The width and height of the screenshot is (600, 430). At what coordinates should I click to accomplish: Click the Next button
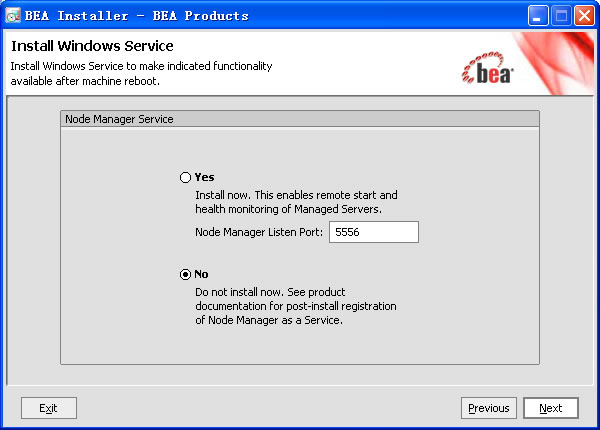click(551, 408)
